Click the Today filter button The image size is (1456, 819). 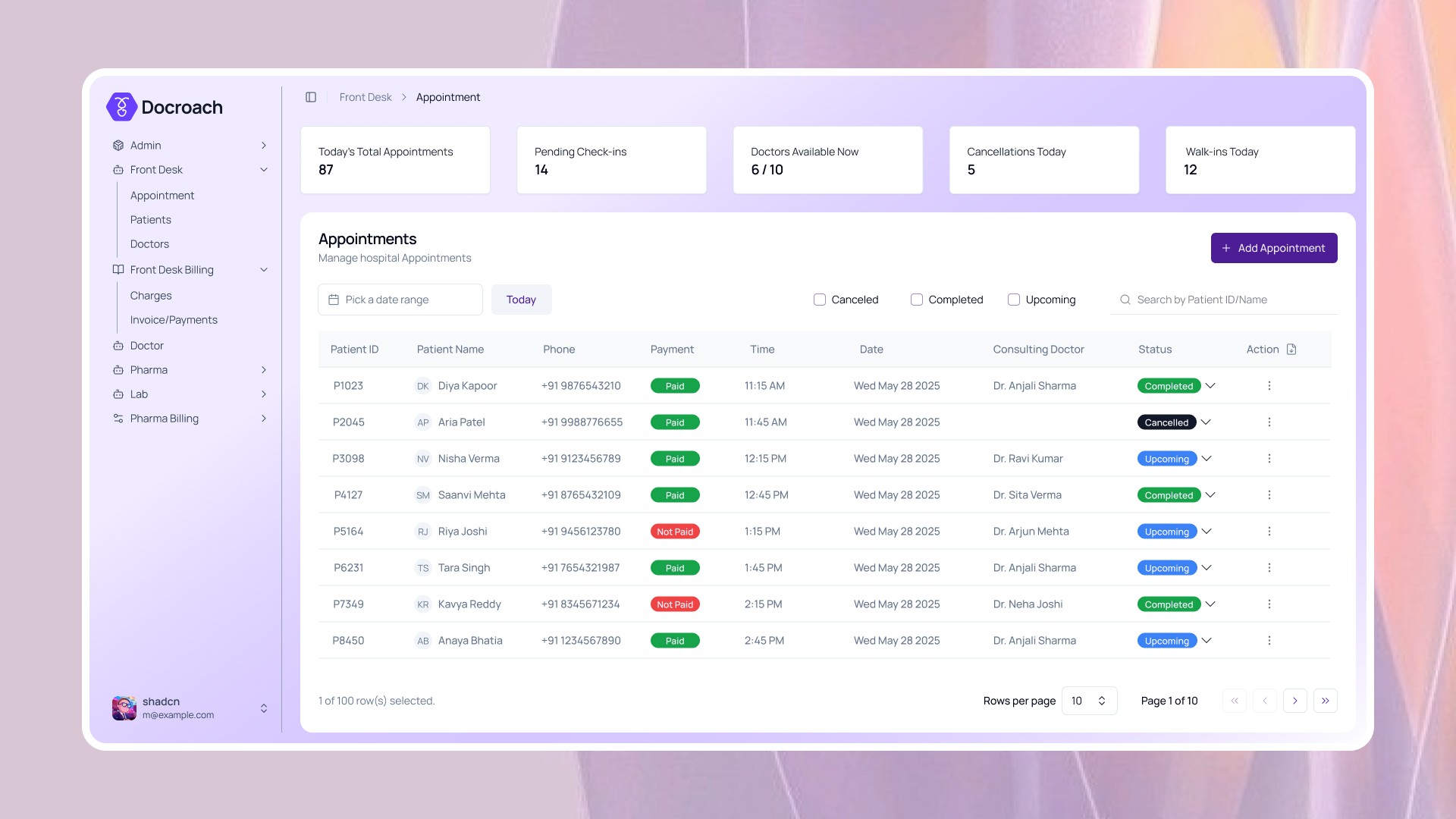[521, 300]
